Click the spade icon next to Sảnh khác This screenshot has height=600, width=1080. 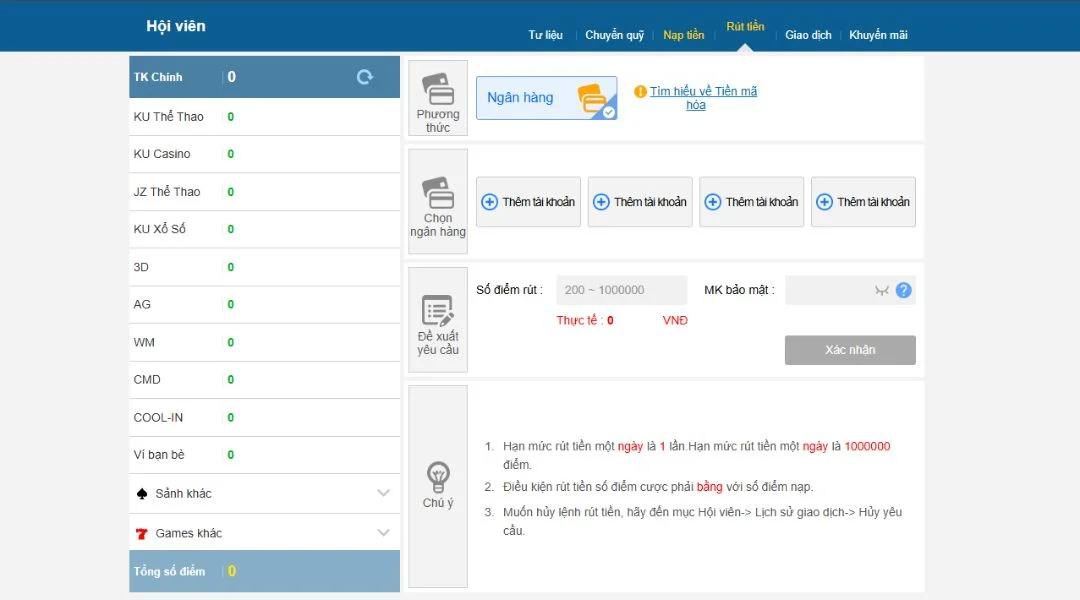(x=142, y=493)
